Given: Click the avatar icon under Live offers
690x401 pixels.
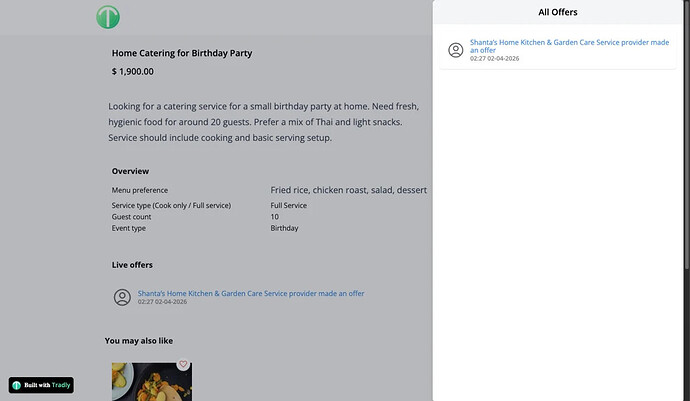Looking at the screenshot, I should pos(122,297).
